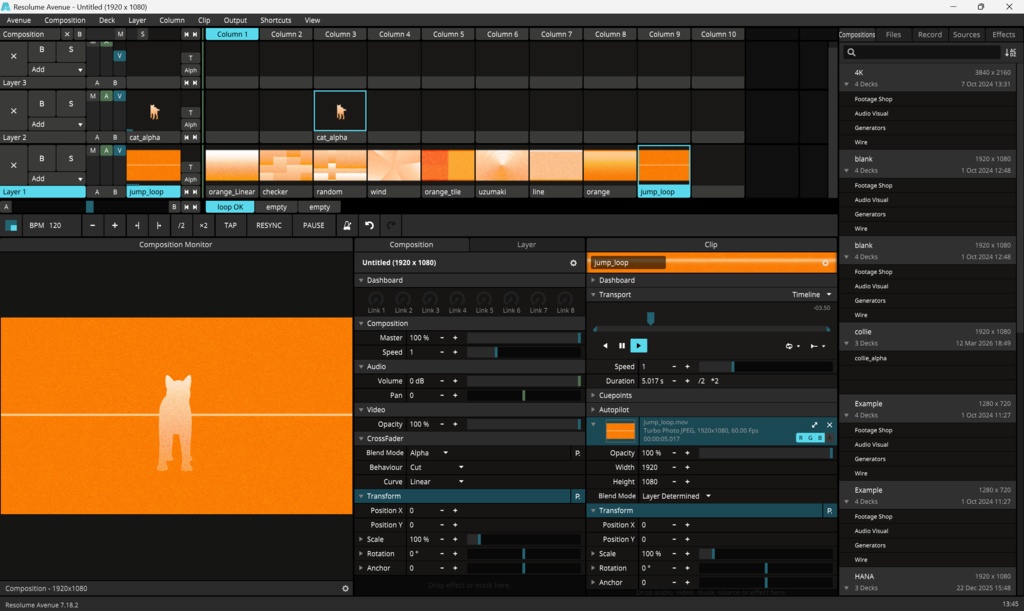Click the blue beat indicator square left of BPM

tap(11, 226)
